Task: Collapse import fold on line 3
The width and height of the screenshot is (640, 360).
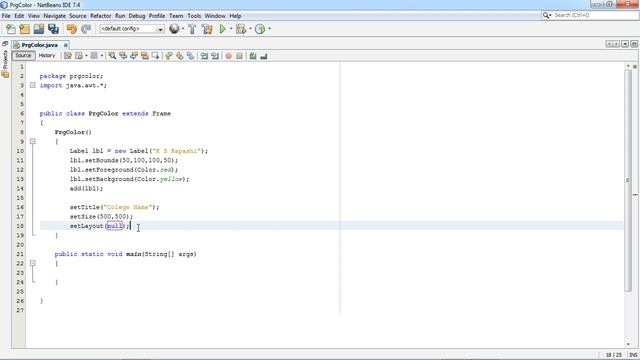Action: click(x=33, y=85)
